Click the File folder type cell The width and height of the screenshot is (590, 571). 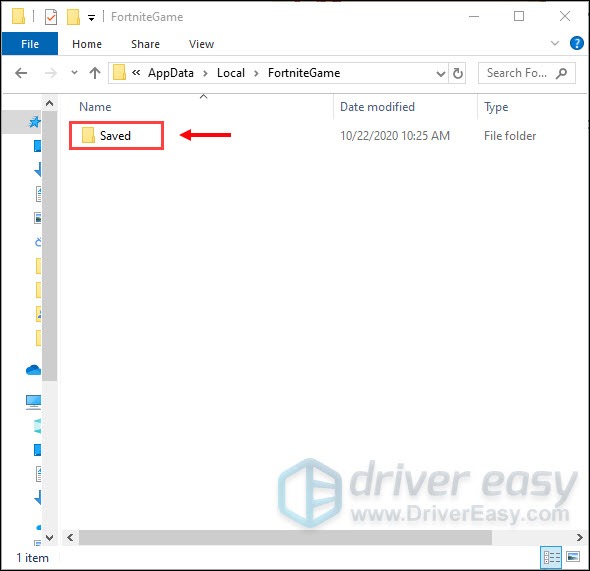tap(510, 136)
